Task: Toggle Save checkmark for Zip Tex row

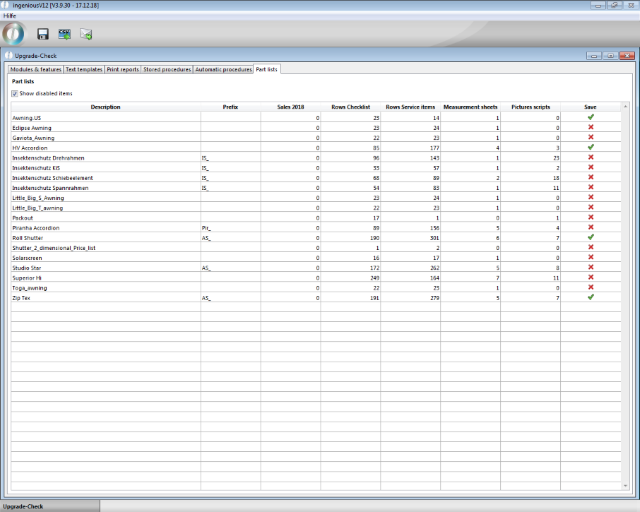Action: click(x=590, y=297)
